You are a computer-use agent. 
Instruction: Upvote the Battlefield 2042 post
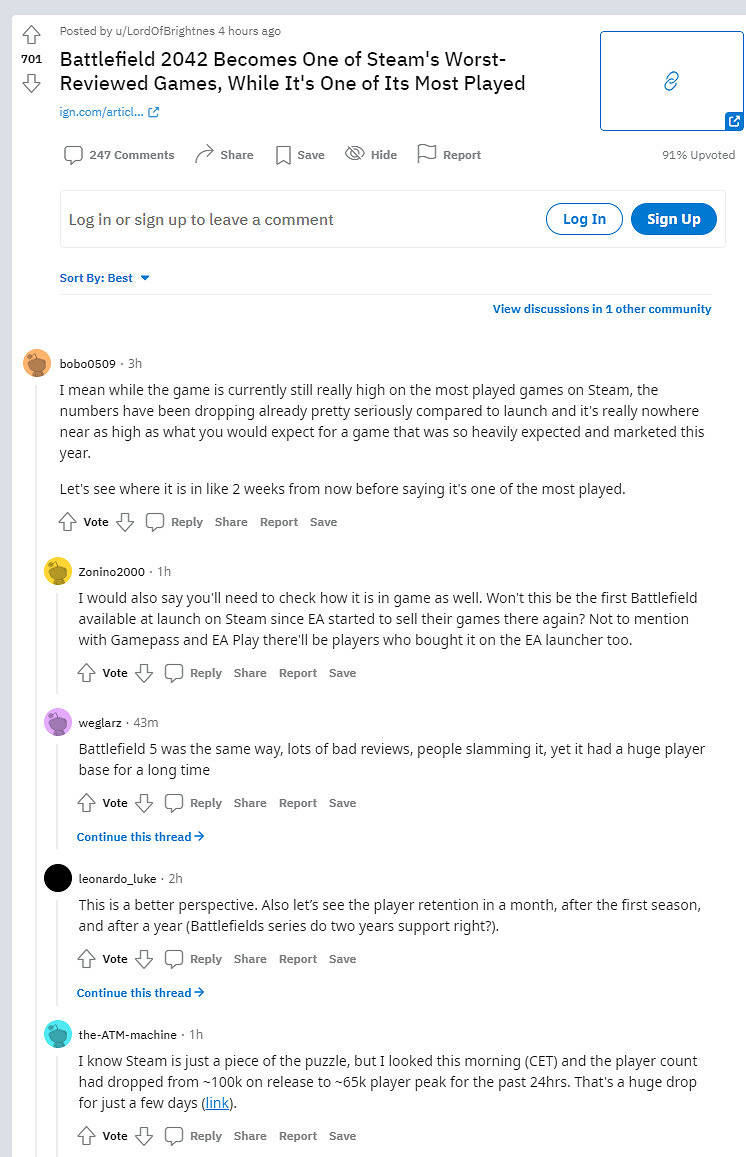31,35
